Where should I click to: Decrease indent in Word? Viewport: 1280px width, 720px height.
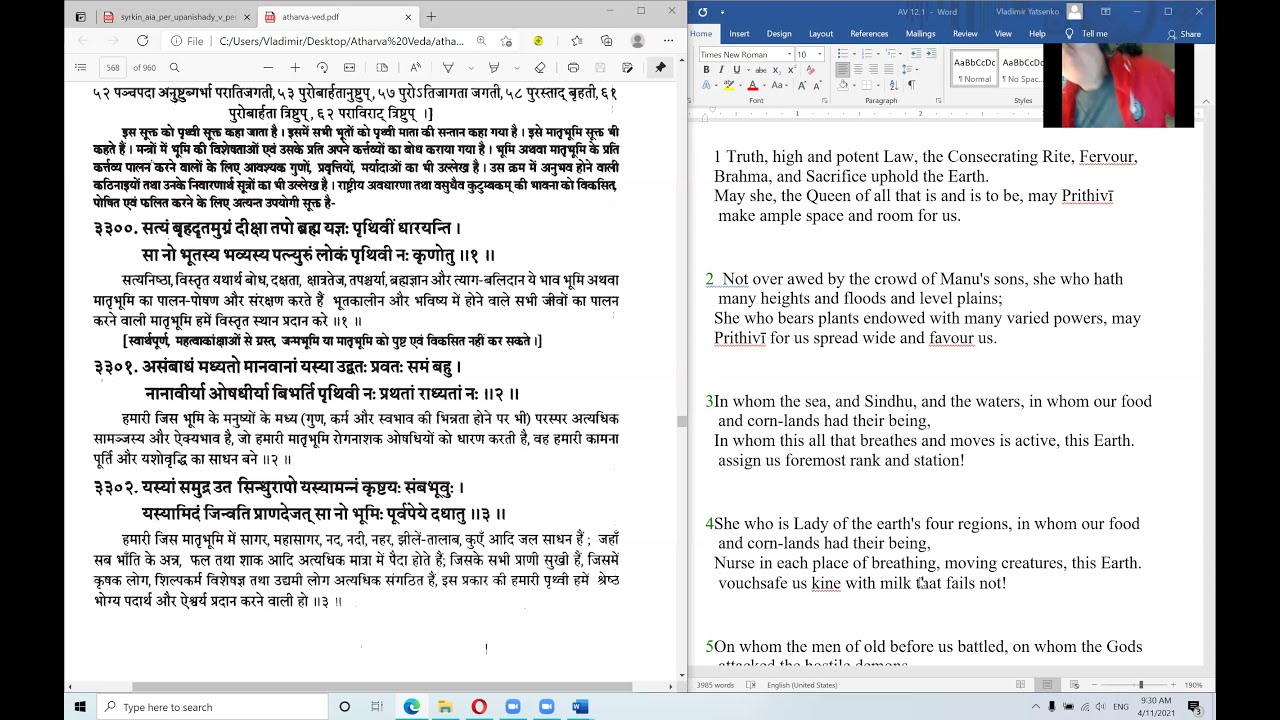pyautogui.click(x=916, y=53)
